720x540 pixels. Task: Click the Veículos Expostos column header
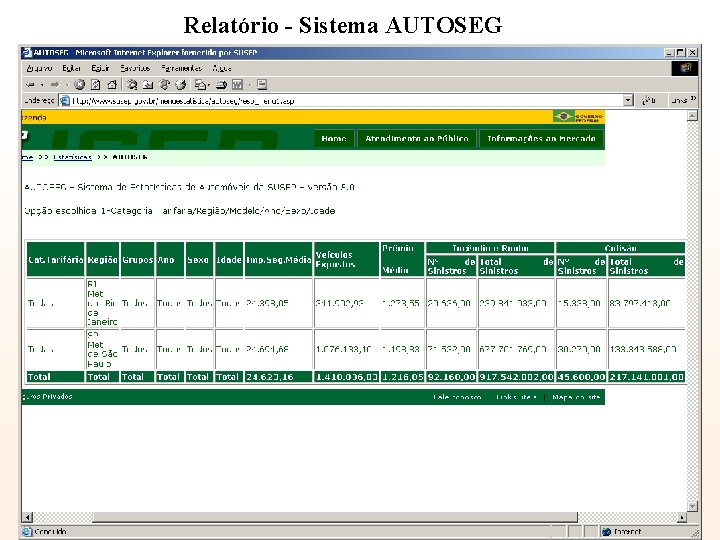coord(346,259)
